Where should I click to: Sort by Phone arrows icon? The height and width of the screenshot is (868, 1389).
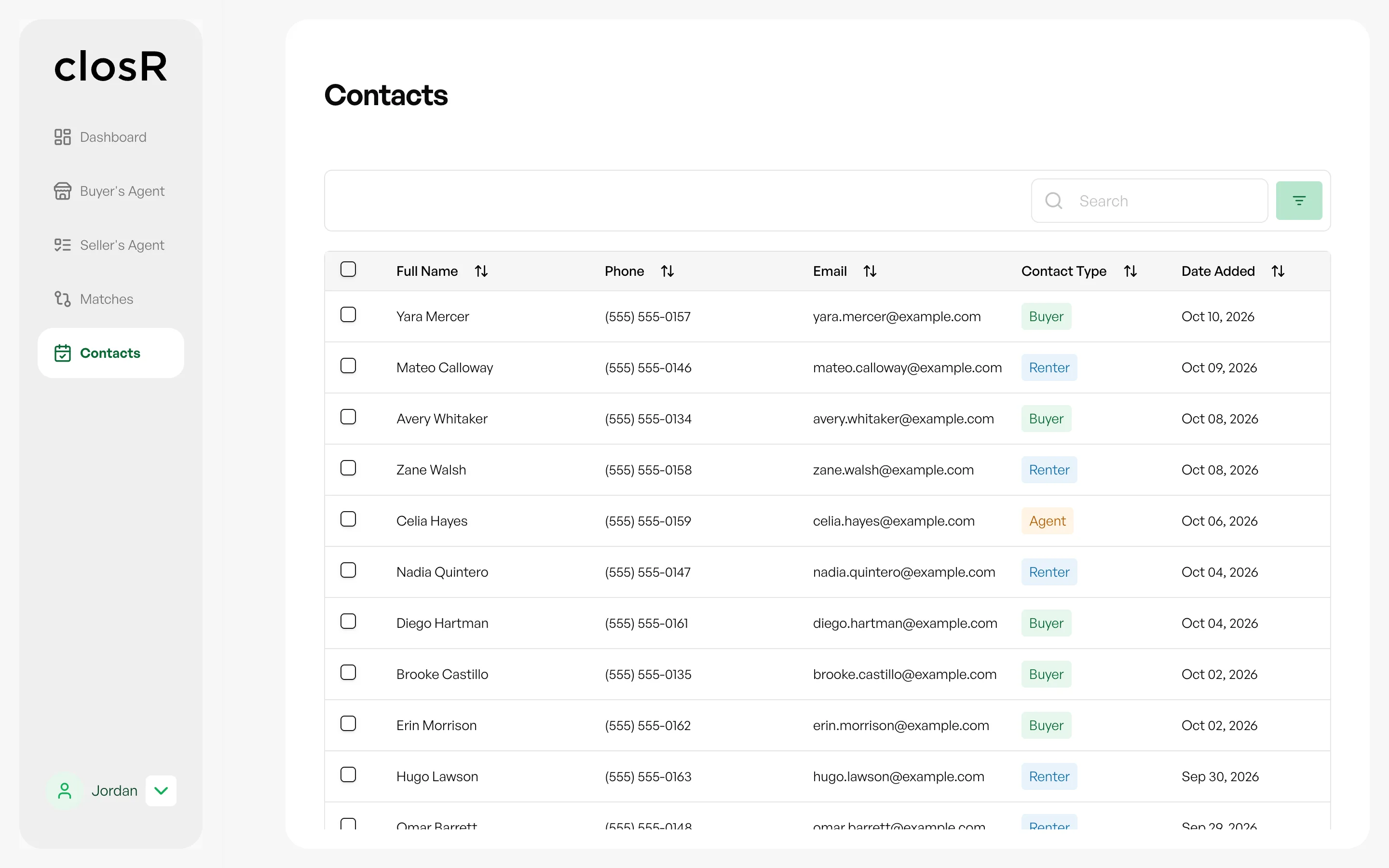[x=667, y=271]
